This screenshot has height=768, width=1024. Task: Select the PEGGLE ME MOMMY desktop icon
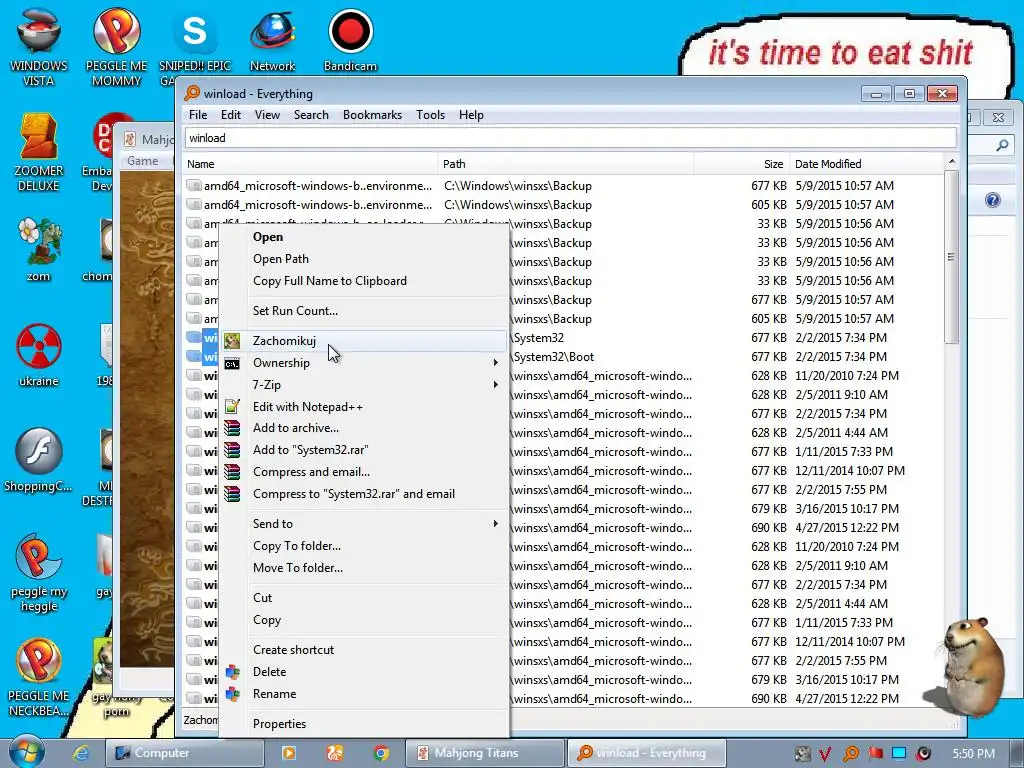(116, 47)
